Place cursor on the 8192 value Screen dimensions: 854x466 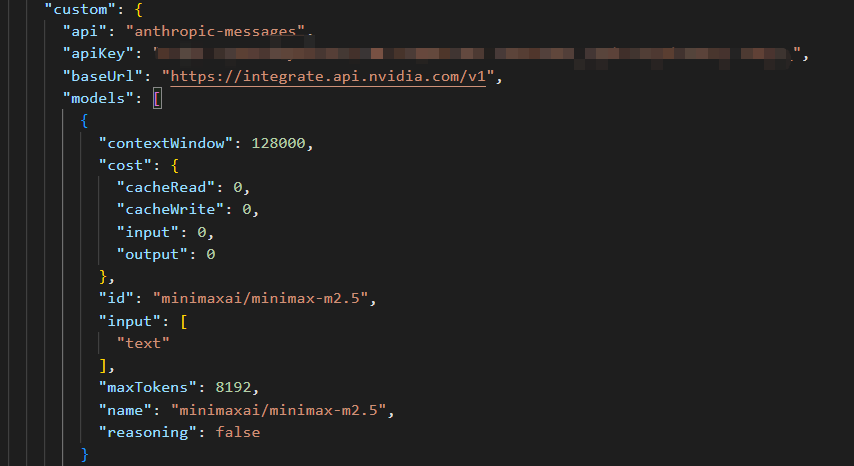[232, 387]
